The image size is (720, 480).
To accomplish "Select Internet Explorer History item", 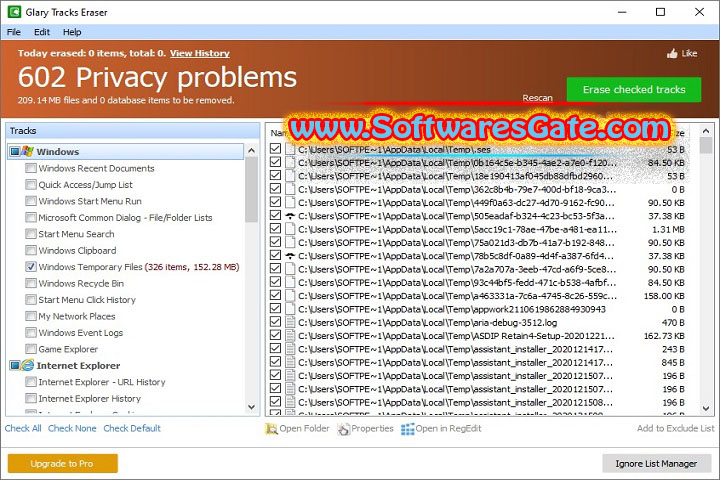I will 90,399.
